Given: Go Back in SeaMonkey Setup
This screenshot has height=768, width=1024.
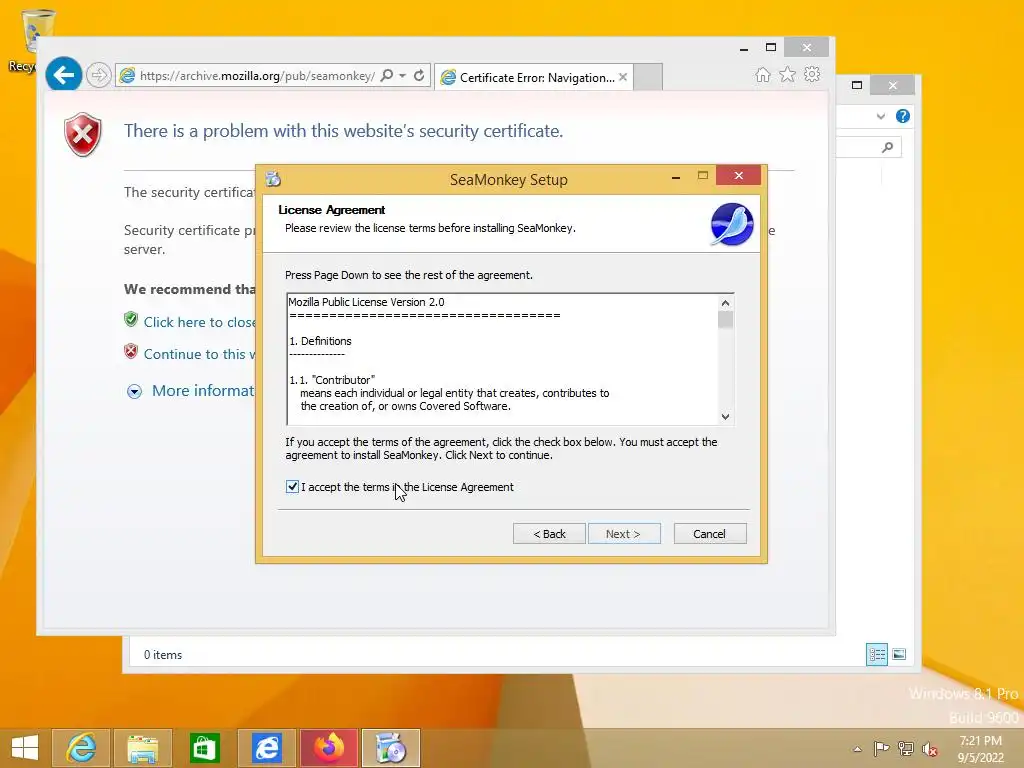Looking at the screenshot, I should pos(549,534).
